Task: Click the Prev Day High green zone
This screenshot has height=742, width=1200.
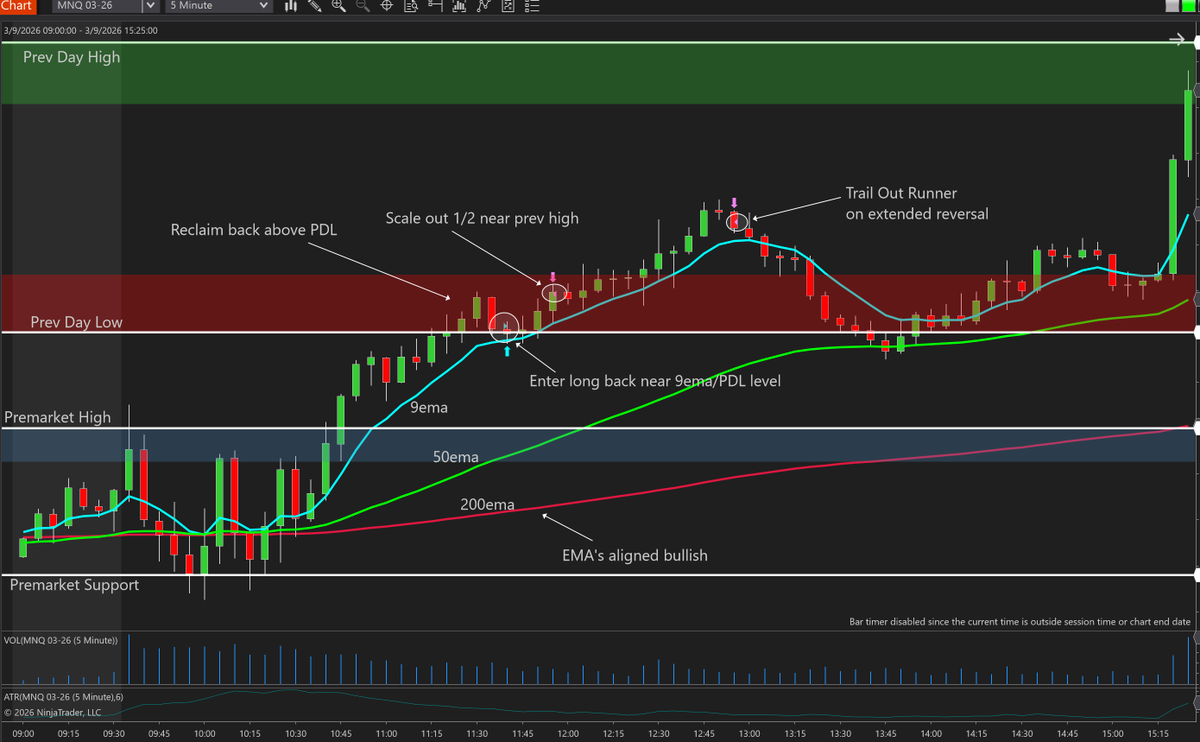Action: [600, 75]
